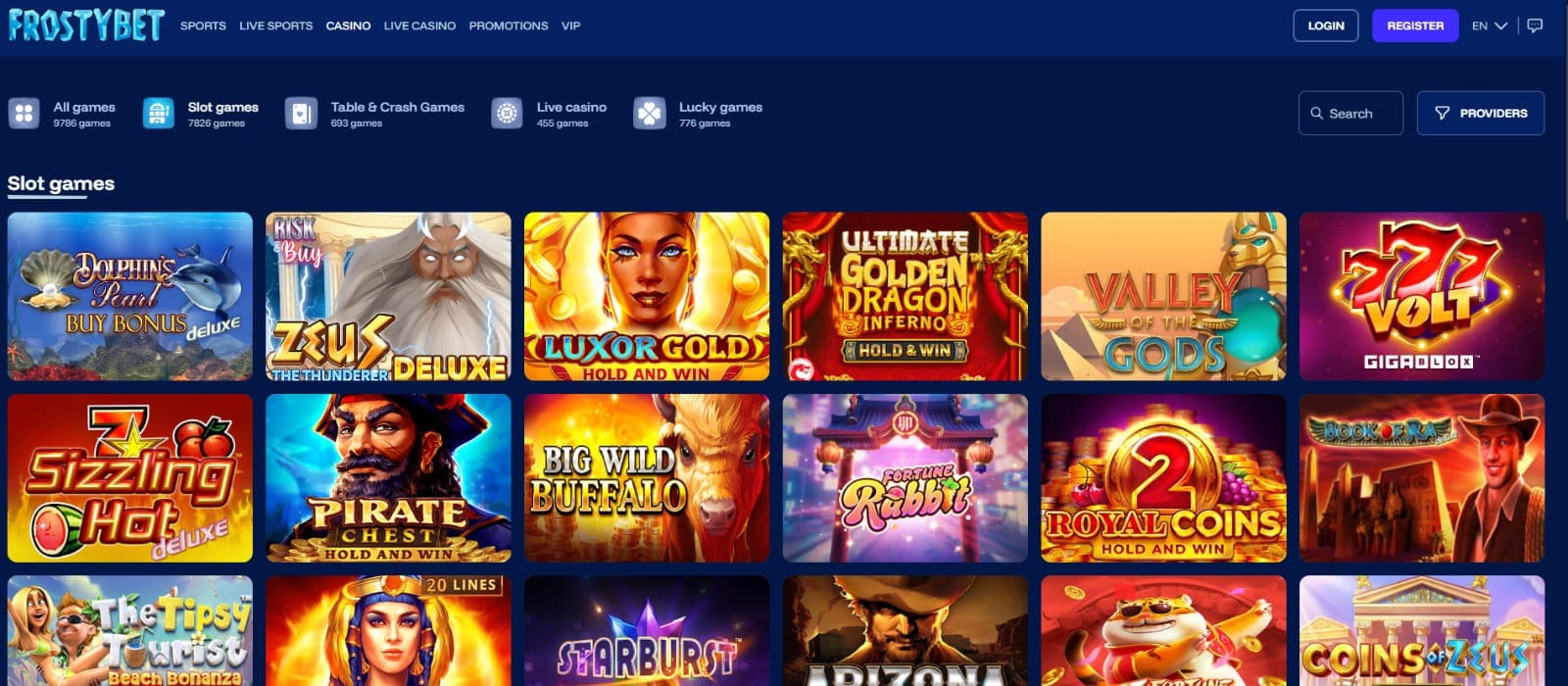Go to Live Sports section
The height and width of the screenshot is (686, 1568).
pyautogui.click(x=276, y=26)
